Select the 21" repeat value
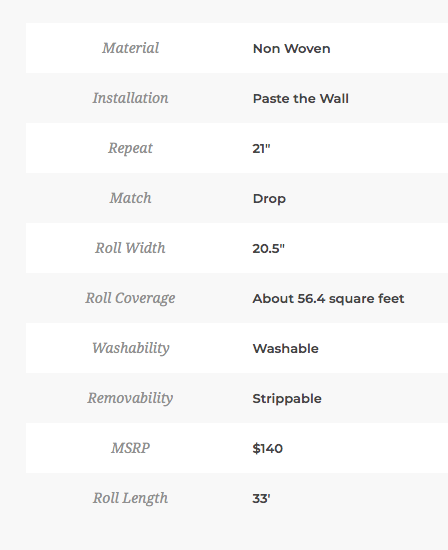Image resolution: width=448 pixels, height=550 pixels. pyautogui.click(x=261, y=148)
